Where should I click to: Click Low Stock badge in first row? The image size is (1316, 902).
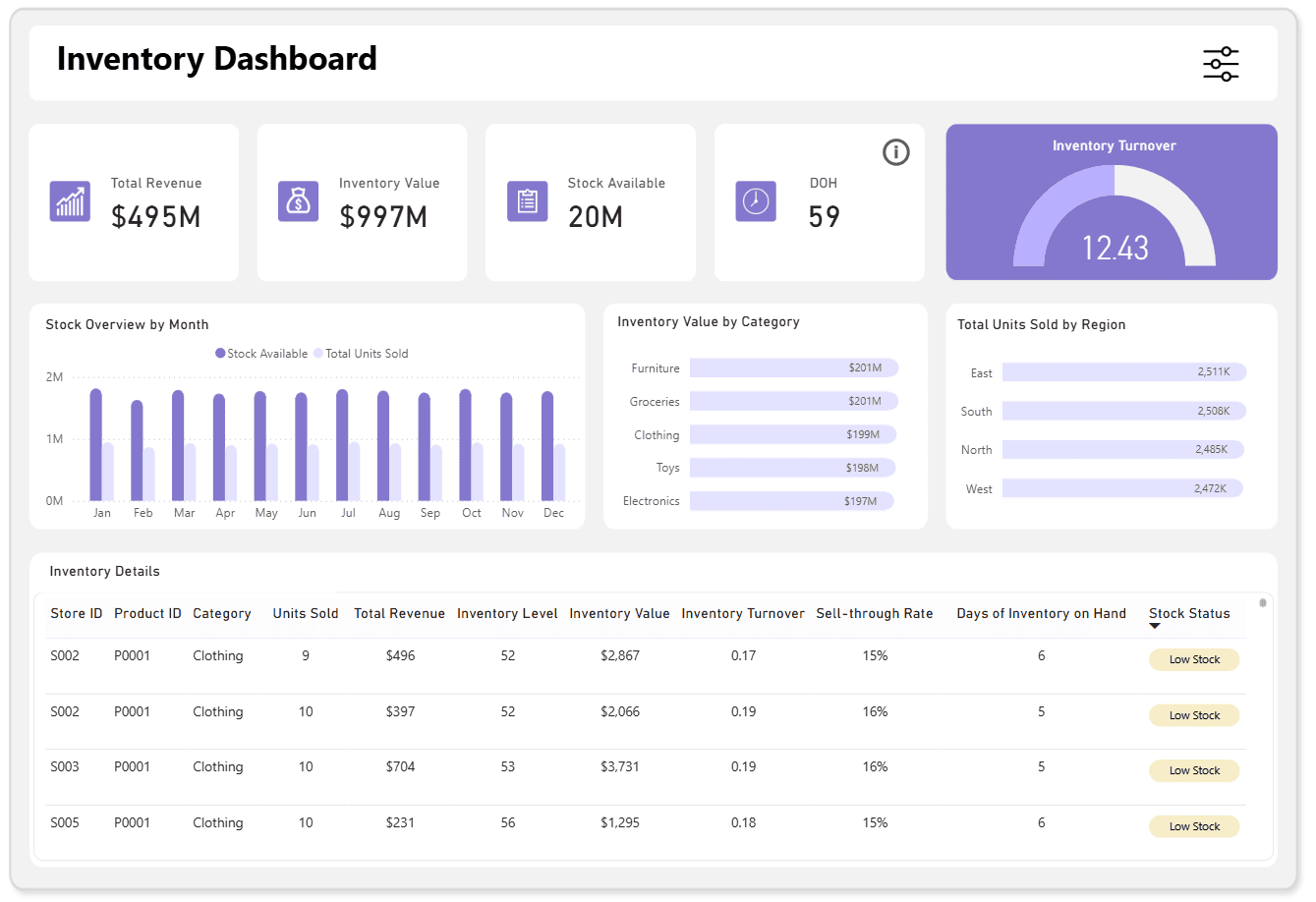coord(1193,659)
